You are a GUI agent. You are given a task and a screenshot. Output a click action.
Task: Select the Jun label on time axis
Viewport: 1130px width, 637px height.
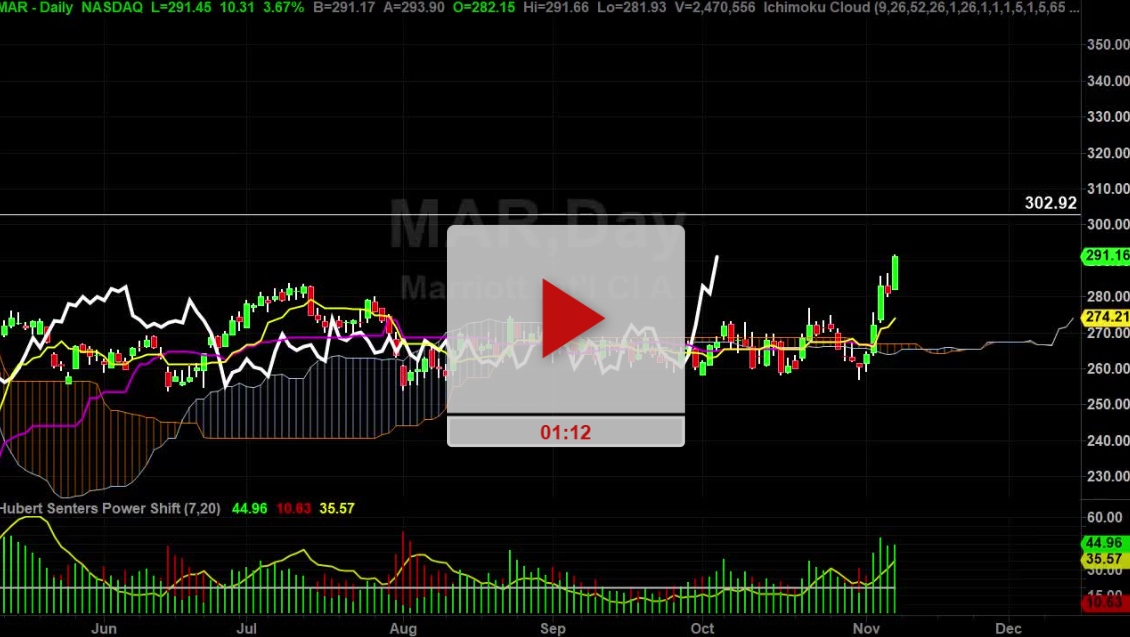103,628
